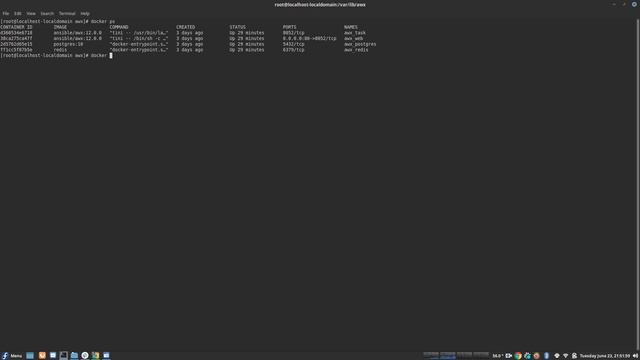The image size is (640, 360).
Task: Click the Up 29 minutes status of awx_redis
Action: click(x=247, y=50)
